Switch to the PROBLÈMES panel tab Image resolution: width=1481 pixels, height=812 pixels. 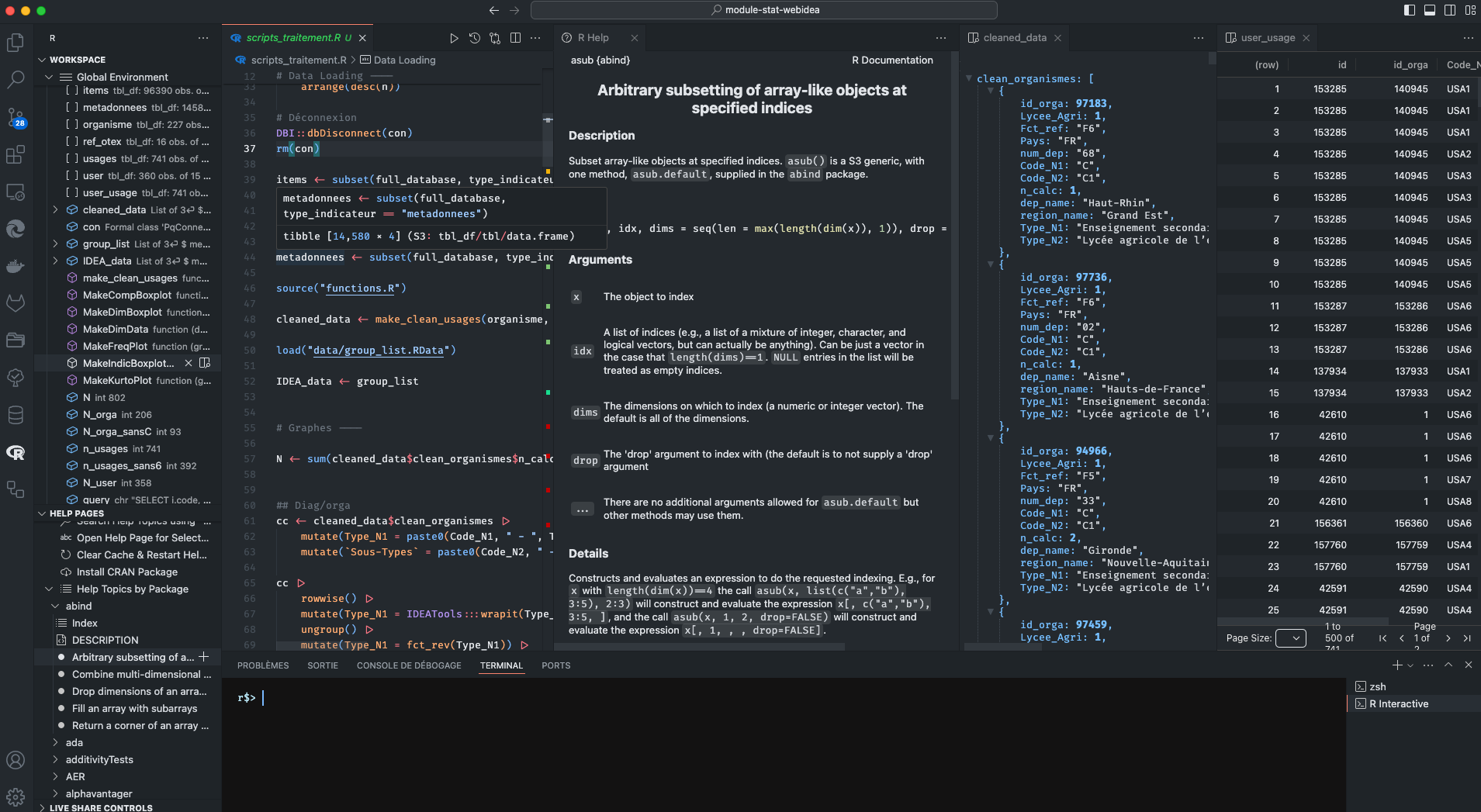(263, 665)
